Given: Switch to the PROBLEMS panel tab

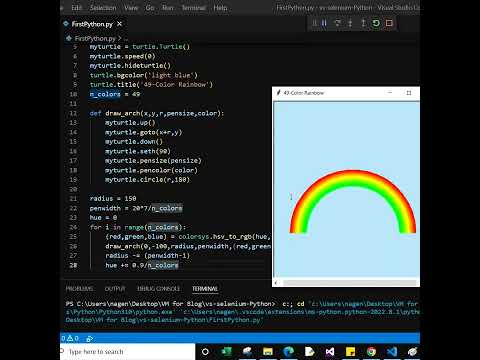Looking at the screenshot, I should tap(79, 289).
